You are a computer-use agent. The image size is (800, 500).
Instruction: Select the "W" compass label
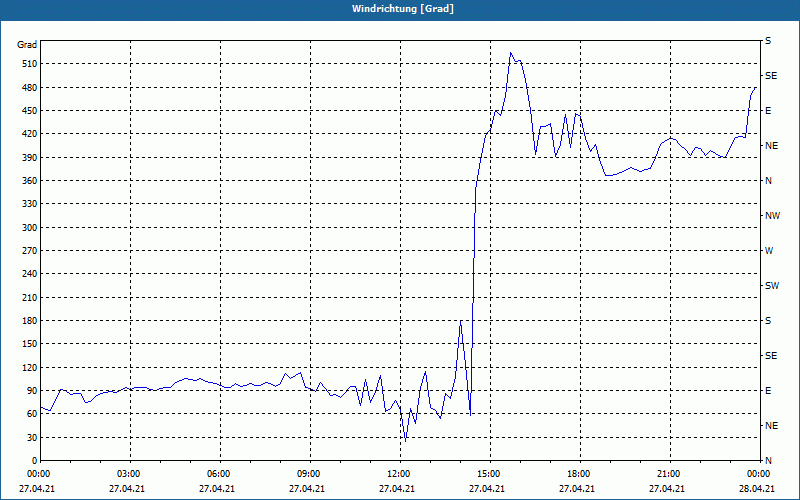coord(769,251)
